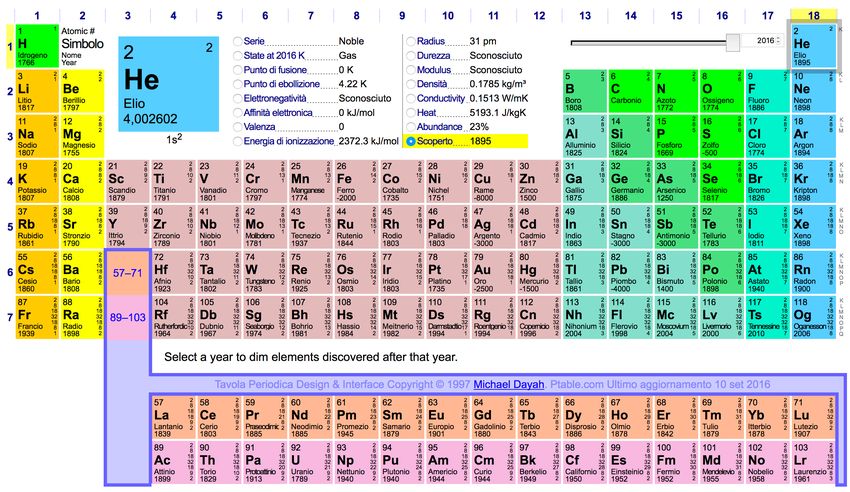Image resolution: width=850 pixels, height=492 pixels.
Task: Click the 2016 year stepper field
Action: (x=761, y=41)
